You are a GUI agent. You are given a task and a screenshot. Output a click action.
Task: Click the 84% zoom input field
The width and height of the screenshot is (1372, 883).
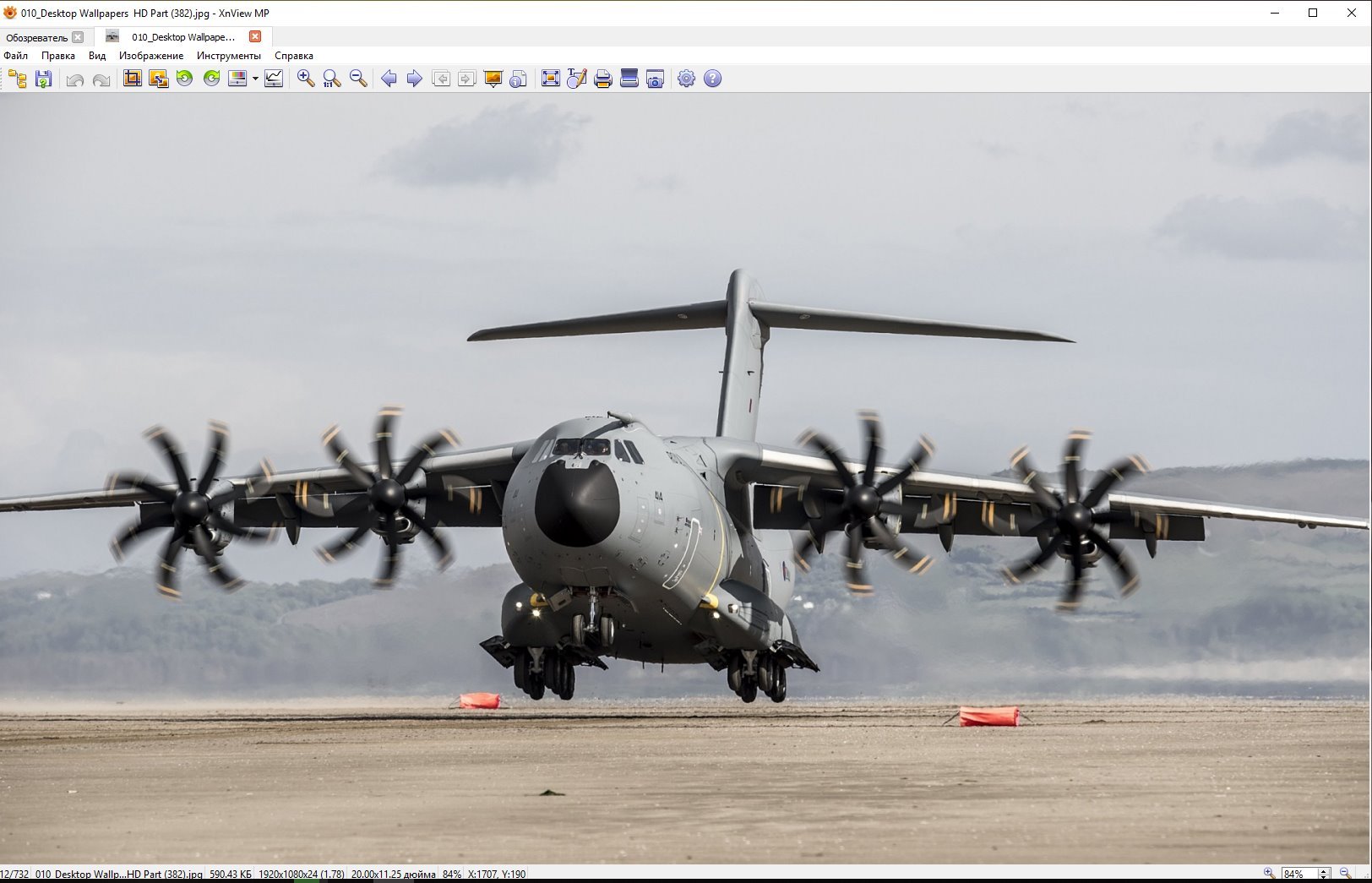coord(1298,874)
